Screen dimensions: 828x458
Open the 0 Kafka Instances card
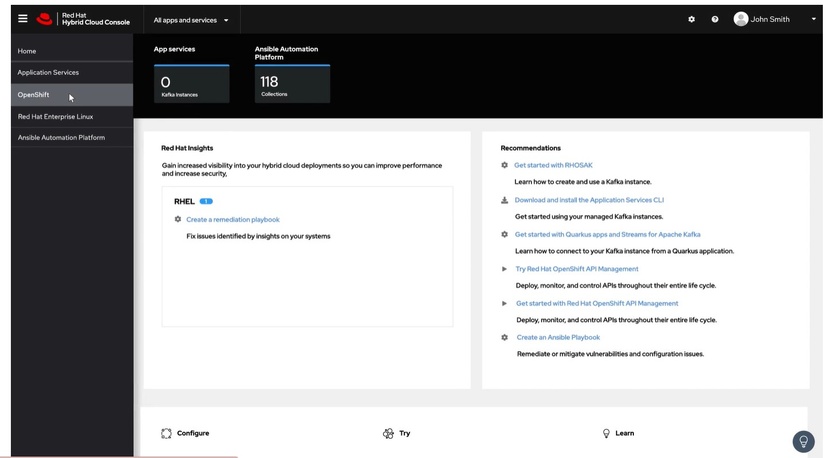click(192, 84)
